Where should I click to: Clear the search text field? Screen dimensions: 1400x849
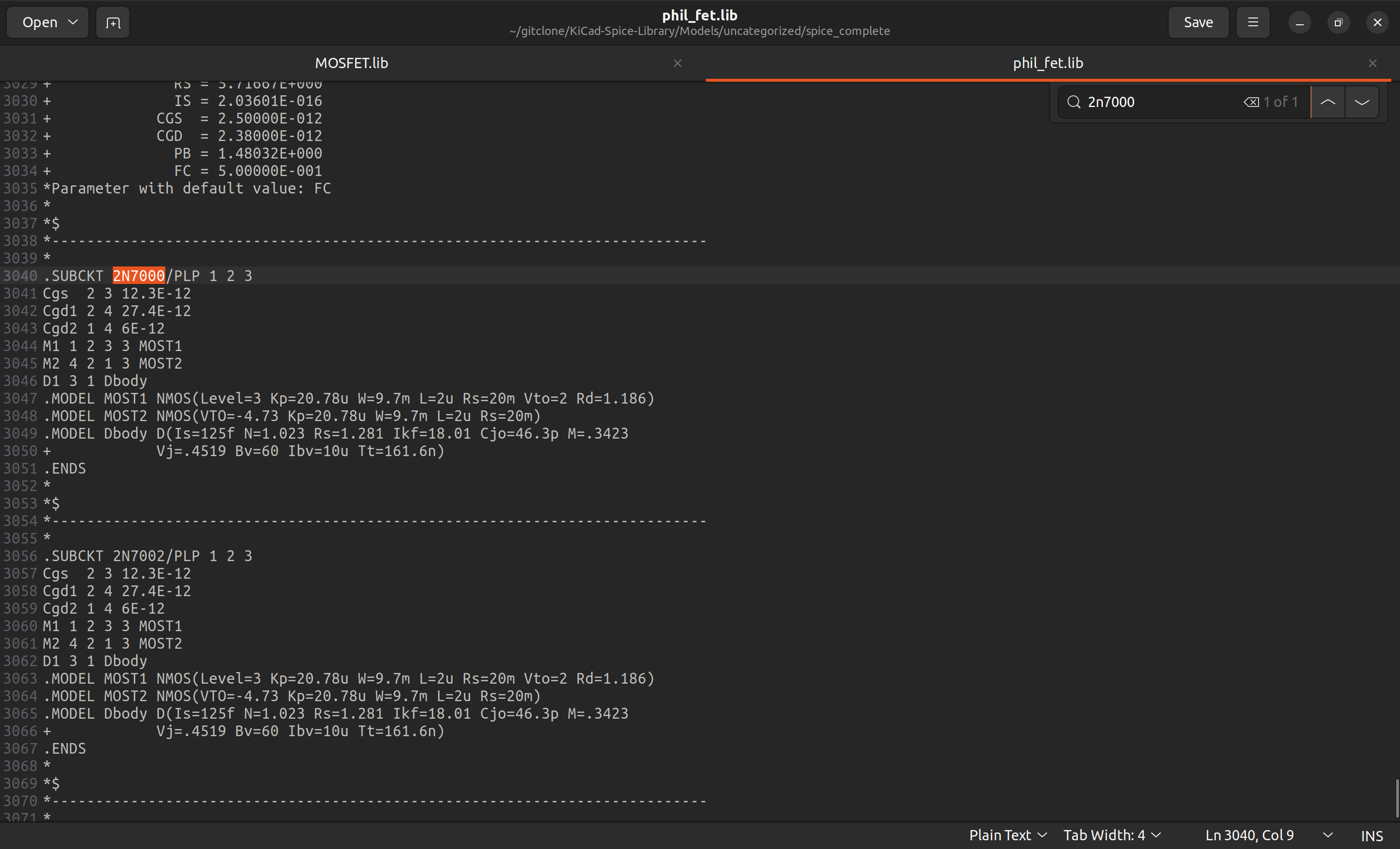1251,102
